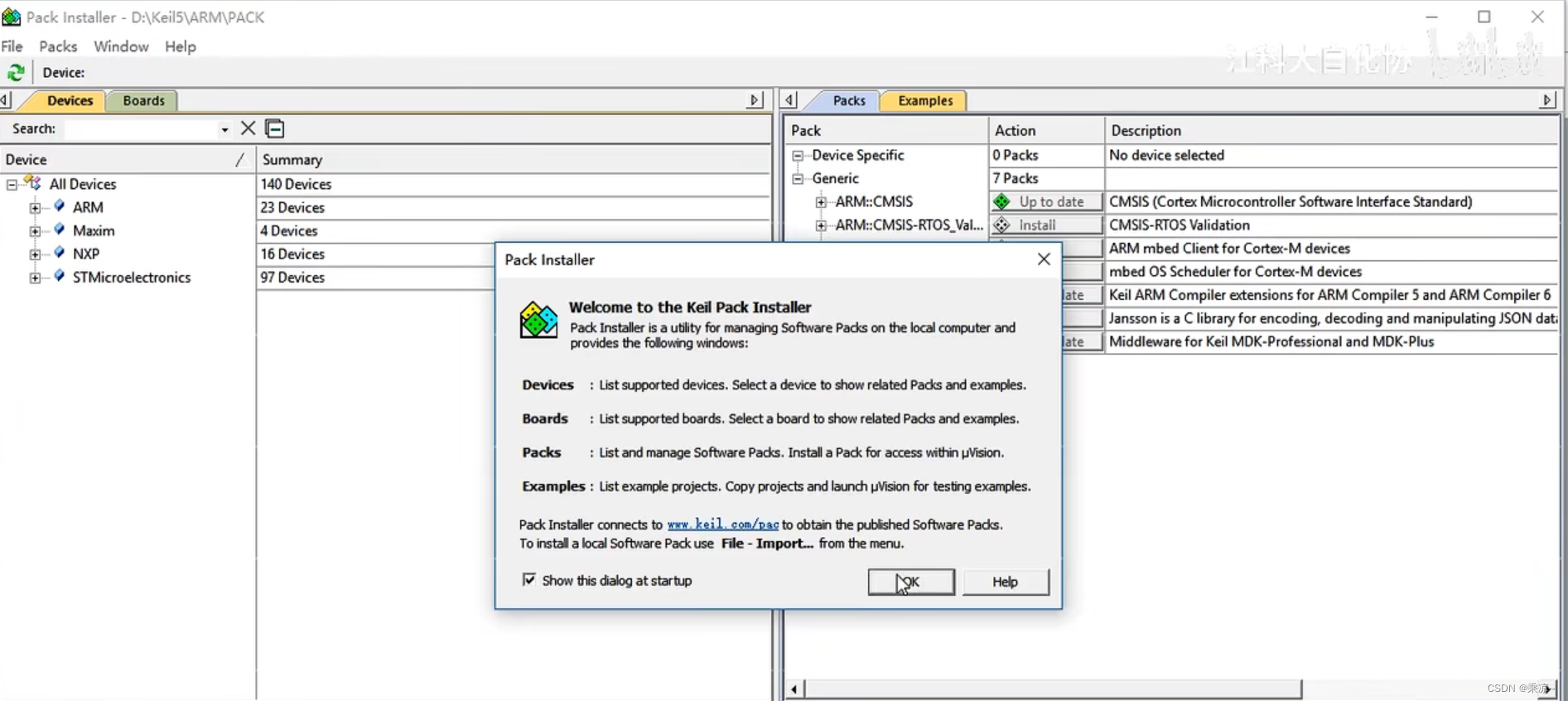Uncheck Show this dialog at startup

point(529,580)
